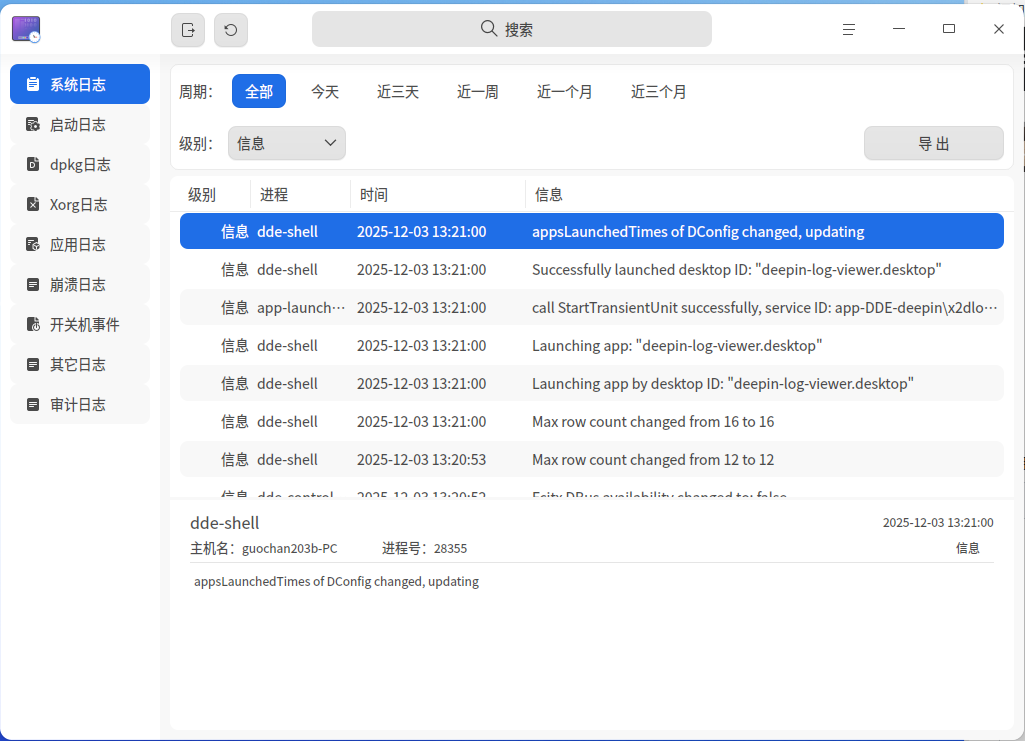Open Xorg日志 in the sidebar

pyautogui.click(x=80, y=205)
